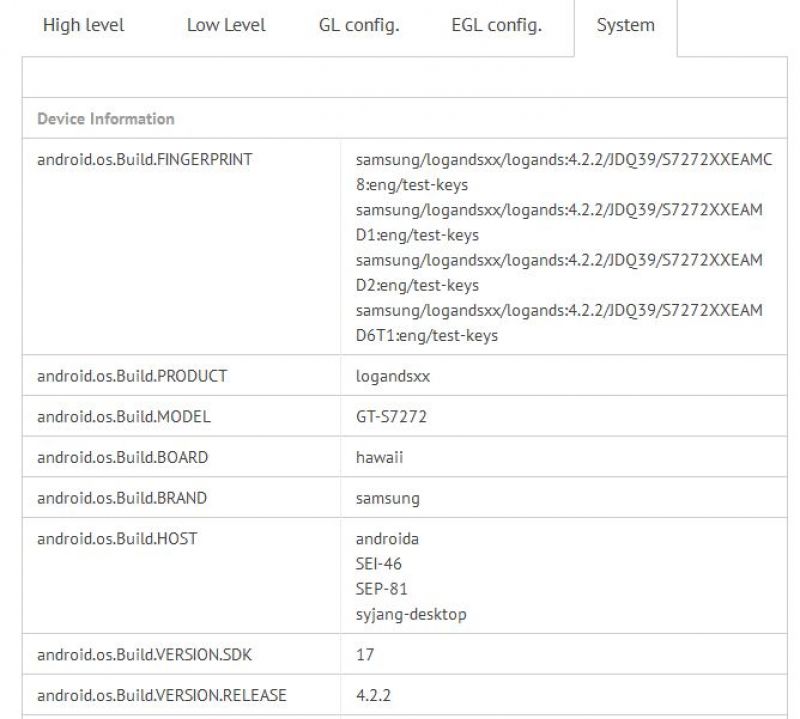Select the android.os.Build.MODEL label

[x=124, y=416]
